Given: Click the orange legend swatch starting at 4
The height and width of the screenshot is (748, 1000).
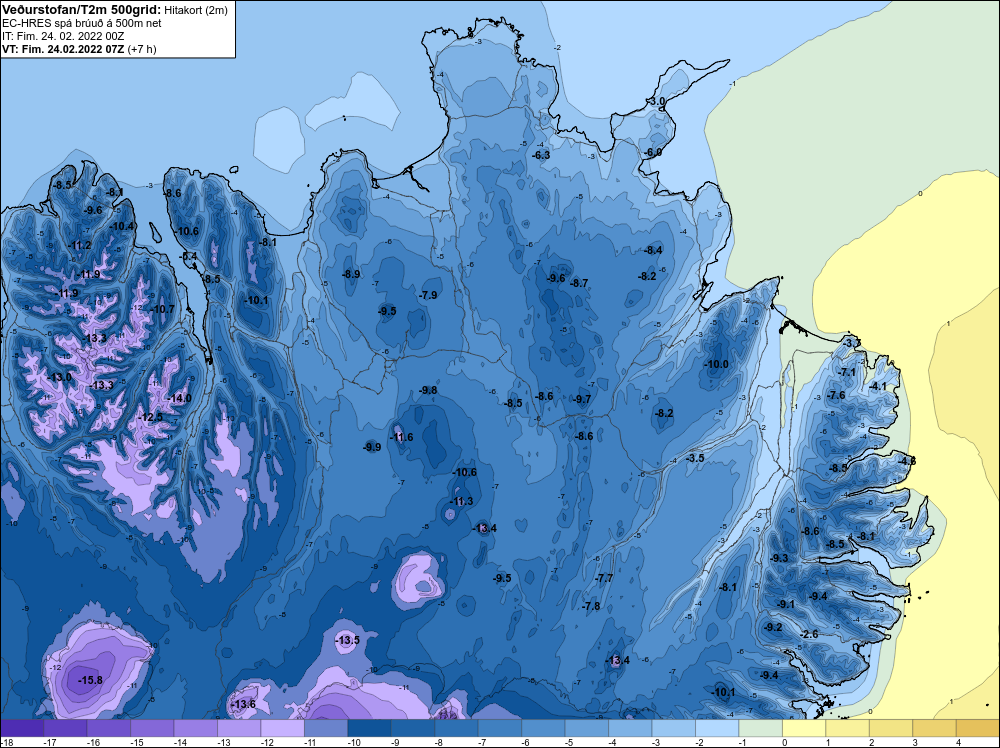Looking at the screenshot, I should [977, 729].
